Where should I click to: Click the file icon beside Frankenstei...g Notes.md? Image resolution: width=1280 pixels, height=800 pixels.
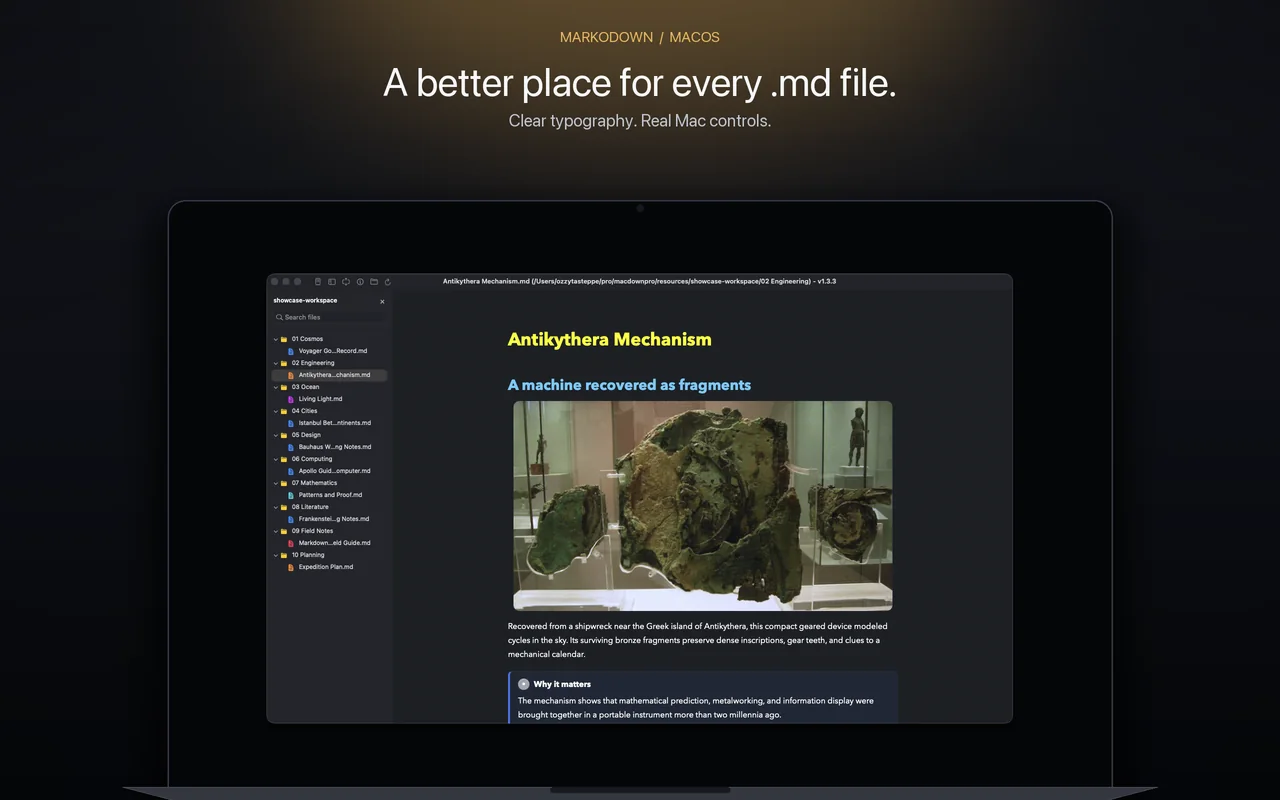[291, 519]
